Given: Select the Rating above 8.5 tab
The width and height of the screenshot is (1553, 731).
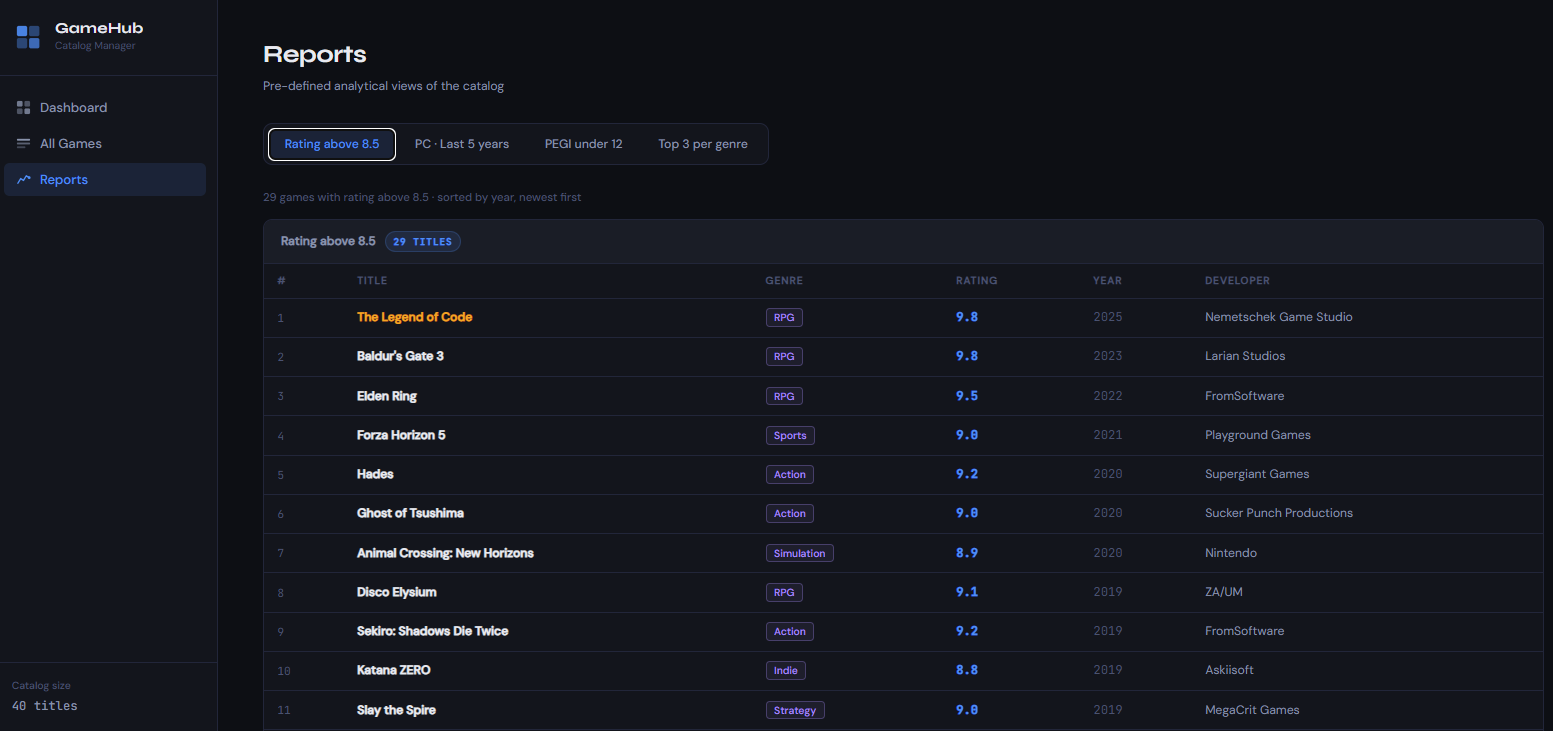Looking at the screenshot, I should click(332, 144).
